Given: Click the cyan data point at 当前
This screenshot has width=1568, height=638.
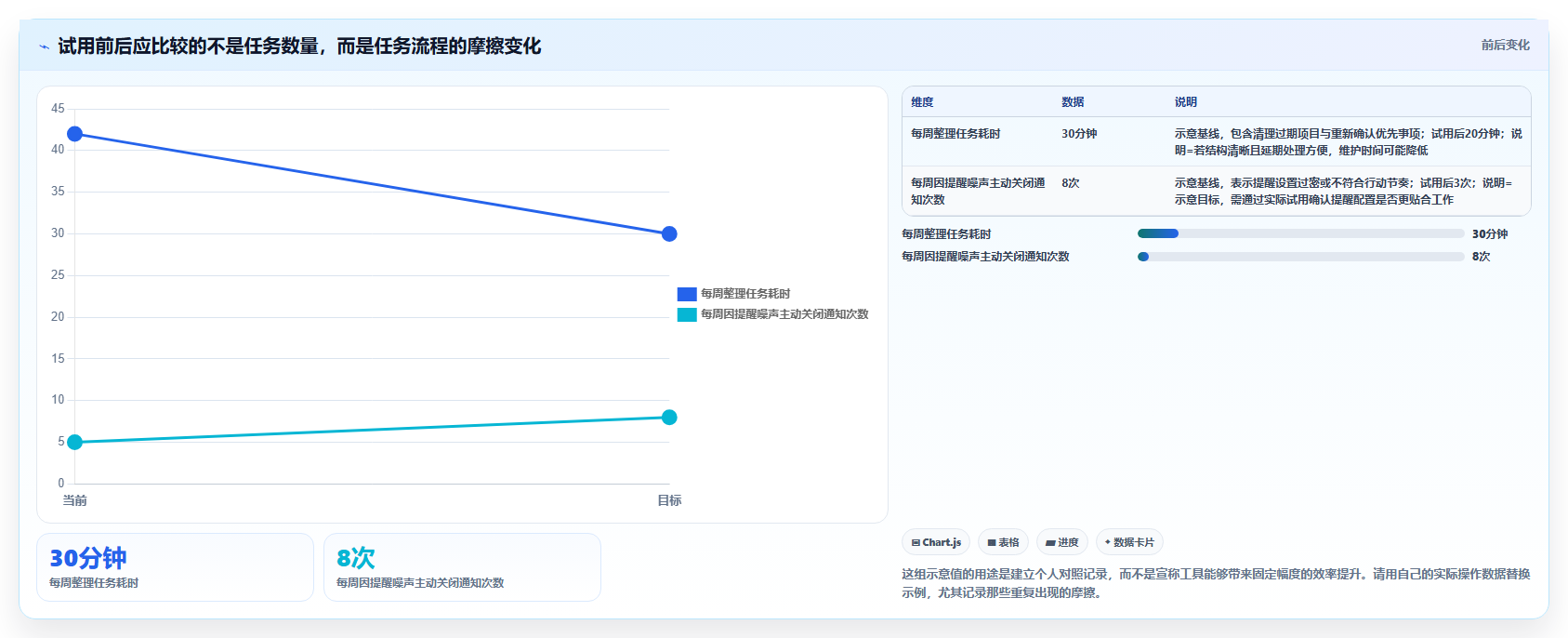Looking at the screenshot, I should pos(75,442).
